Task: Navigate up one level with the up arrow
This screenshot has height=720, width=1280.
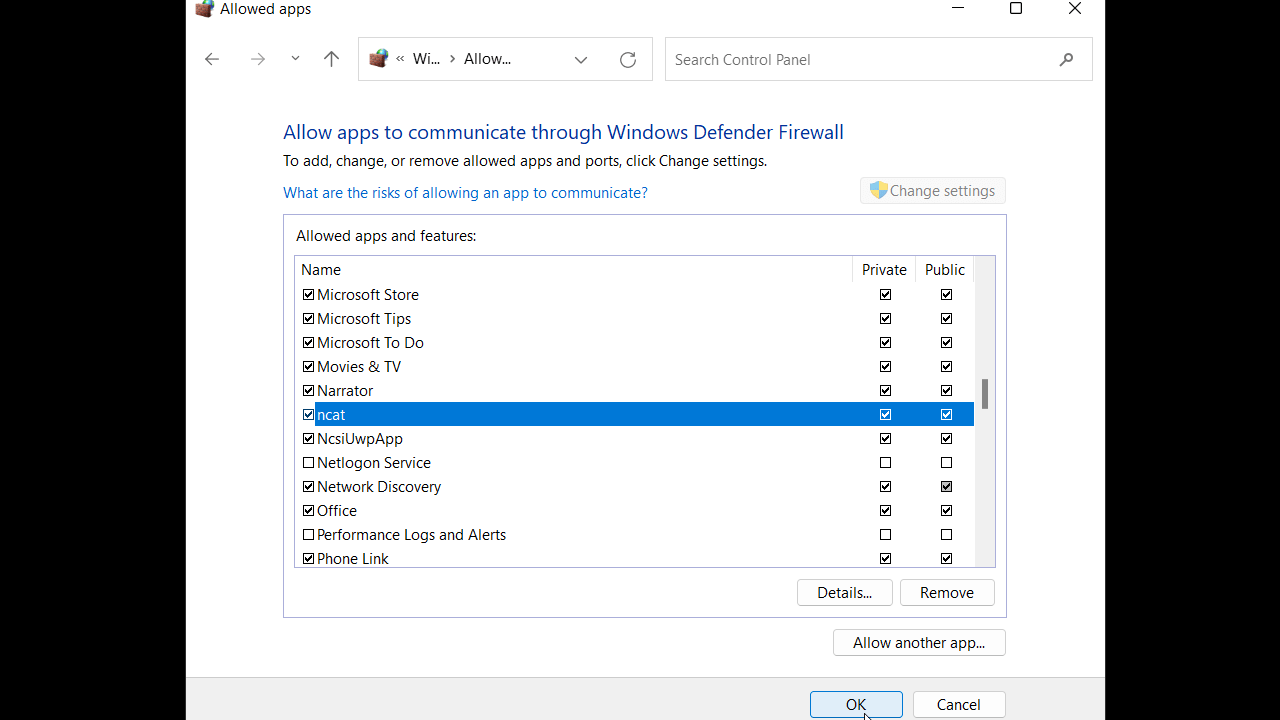Action: click(x=331, y=59)
